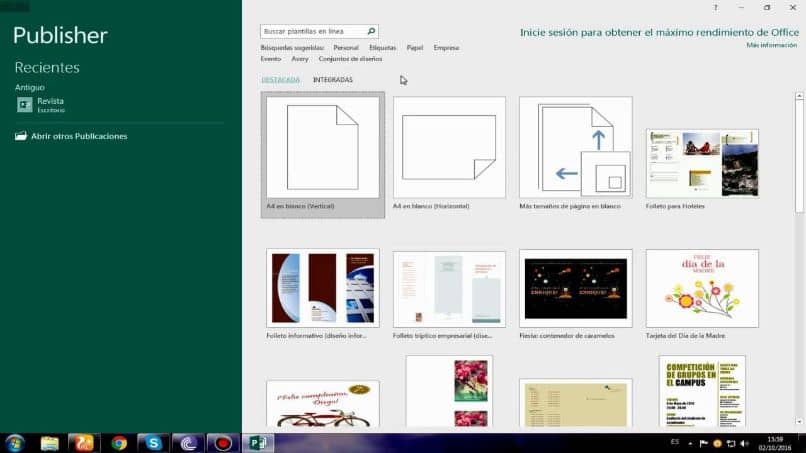Open the Windows Start menu

[14, 443]
